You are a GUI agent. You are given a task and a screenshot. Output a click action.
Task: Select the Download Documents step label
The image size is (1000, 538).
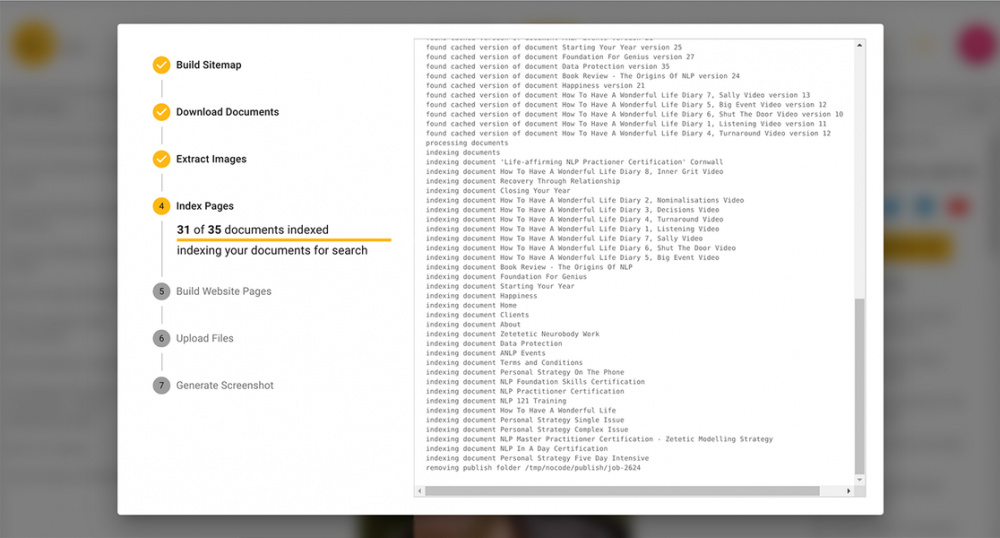pos(227,112)
